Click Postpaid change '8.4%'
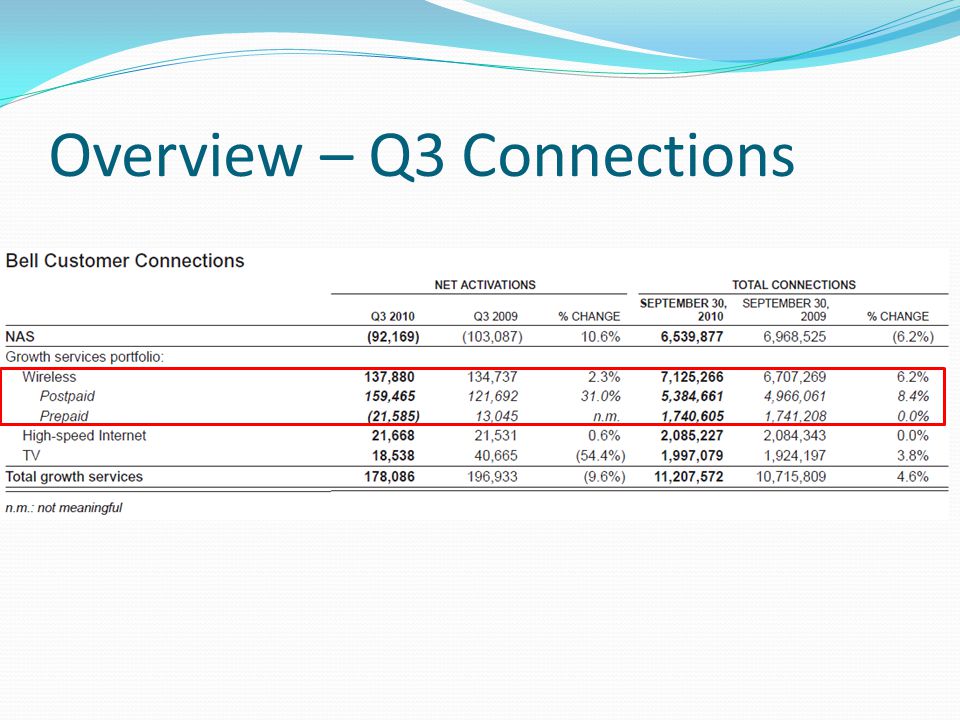Screen dimensions: 960x720 pos(913,397)
